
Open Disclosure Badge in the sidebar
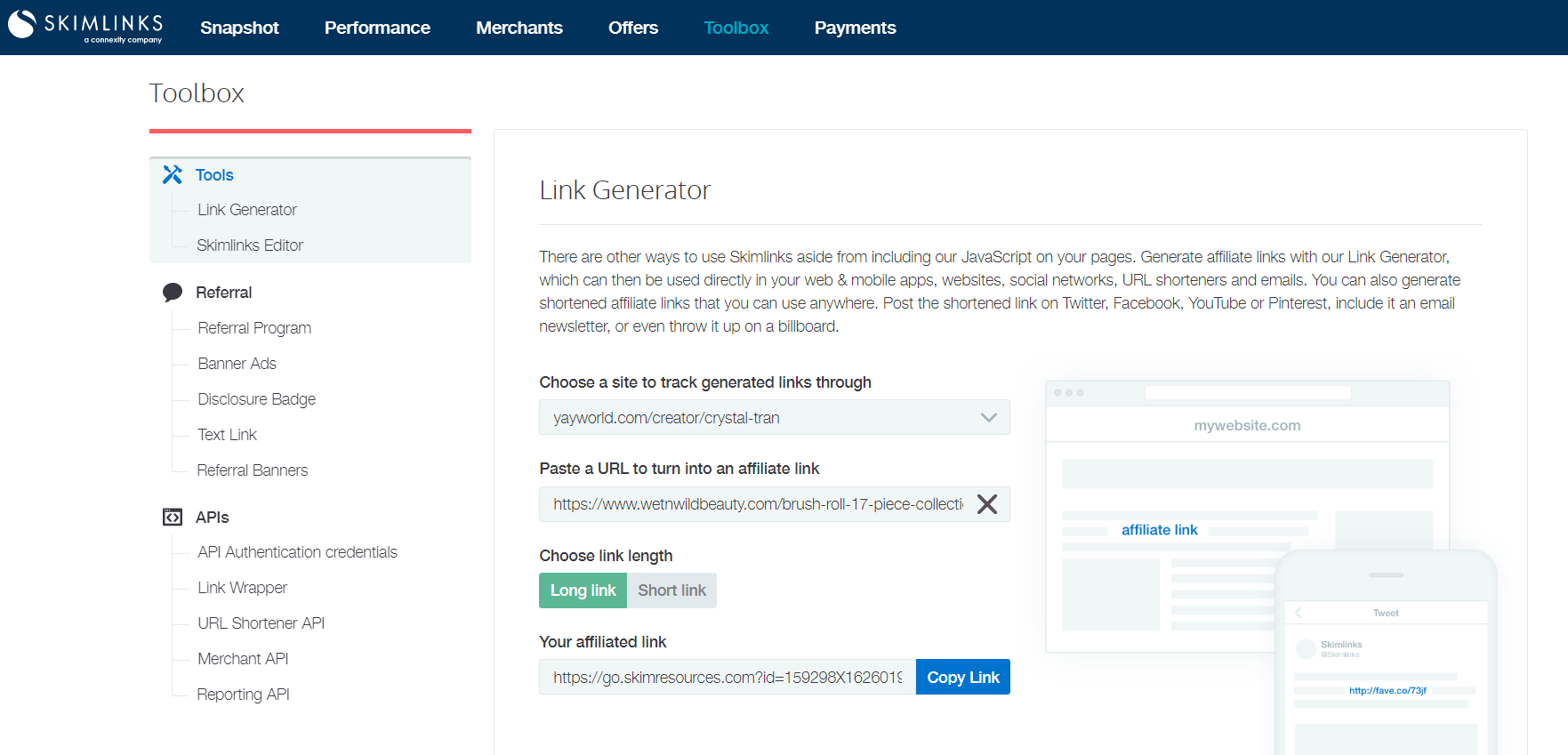(x=257, y=399)
